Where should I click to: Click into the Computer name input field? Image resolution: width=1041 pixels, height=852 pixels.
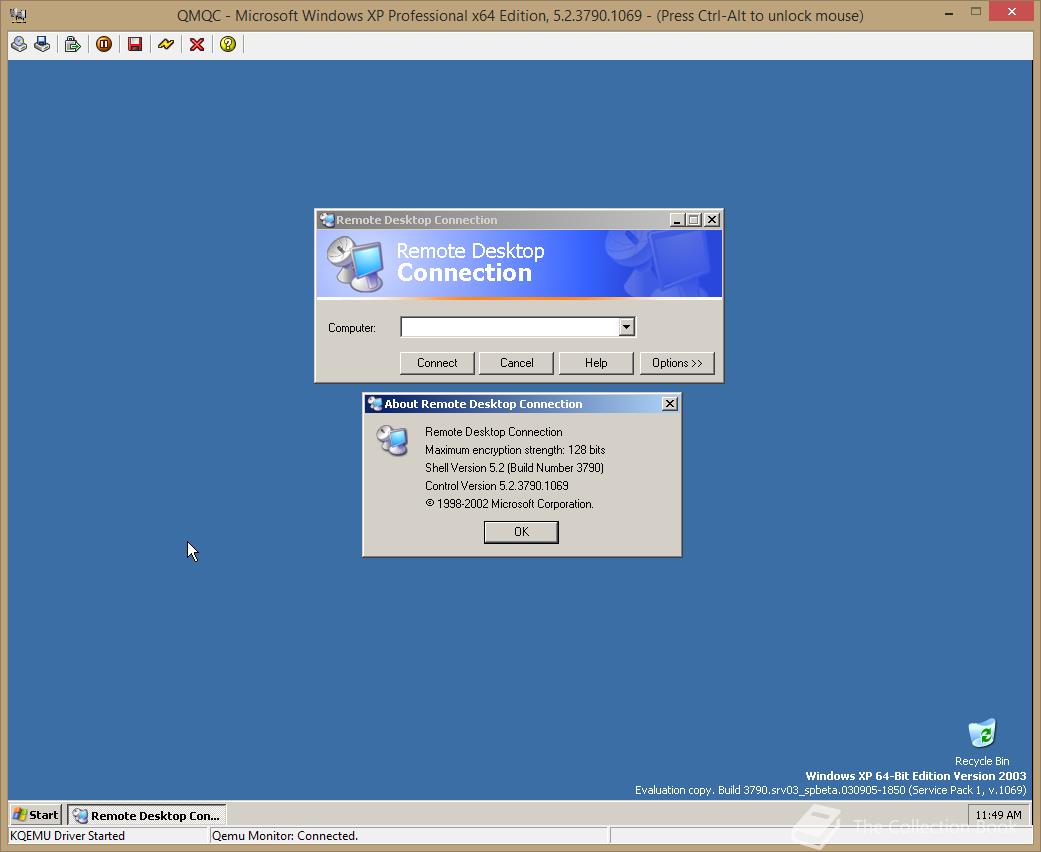[x=510, y=327]
